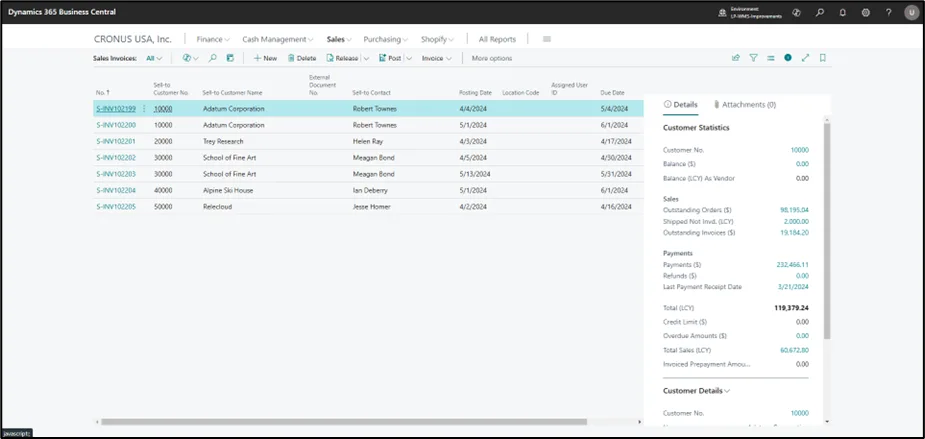Screen dimensions: 925x439
Task: Open the navigation hamburger menu
Action: coord(547,39)
